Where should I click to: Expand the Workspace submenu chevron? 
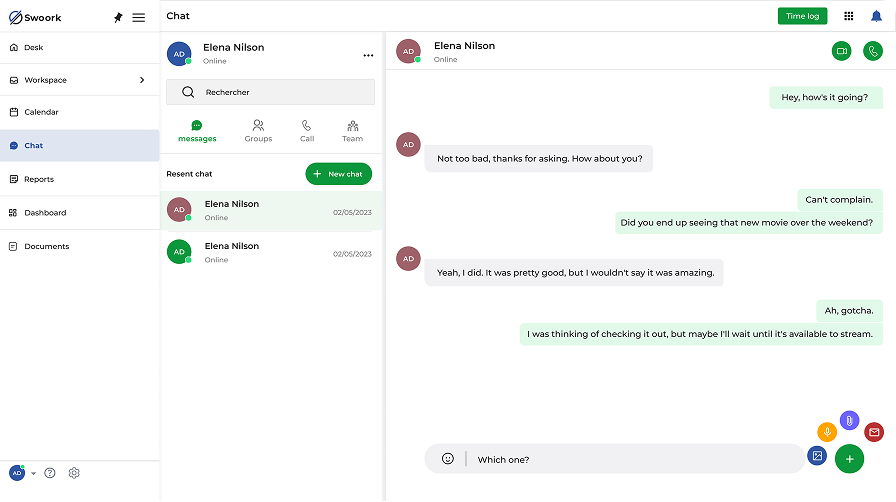coord(142,80)
